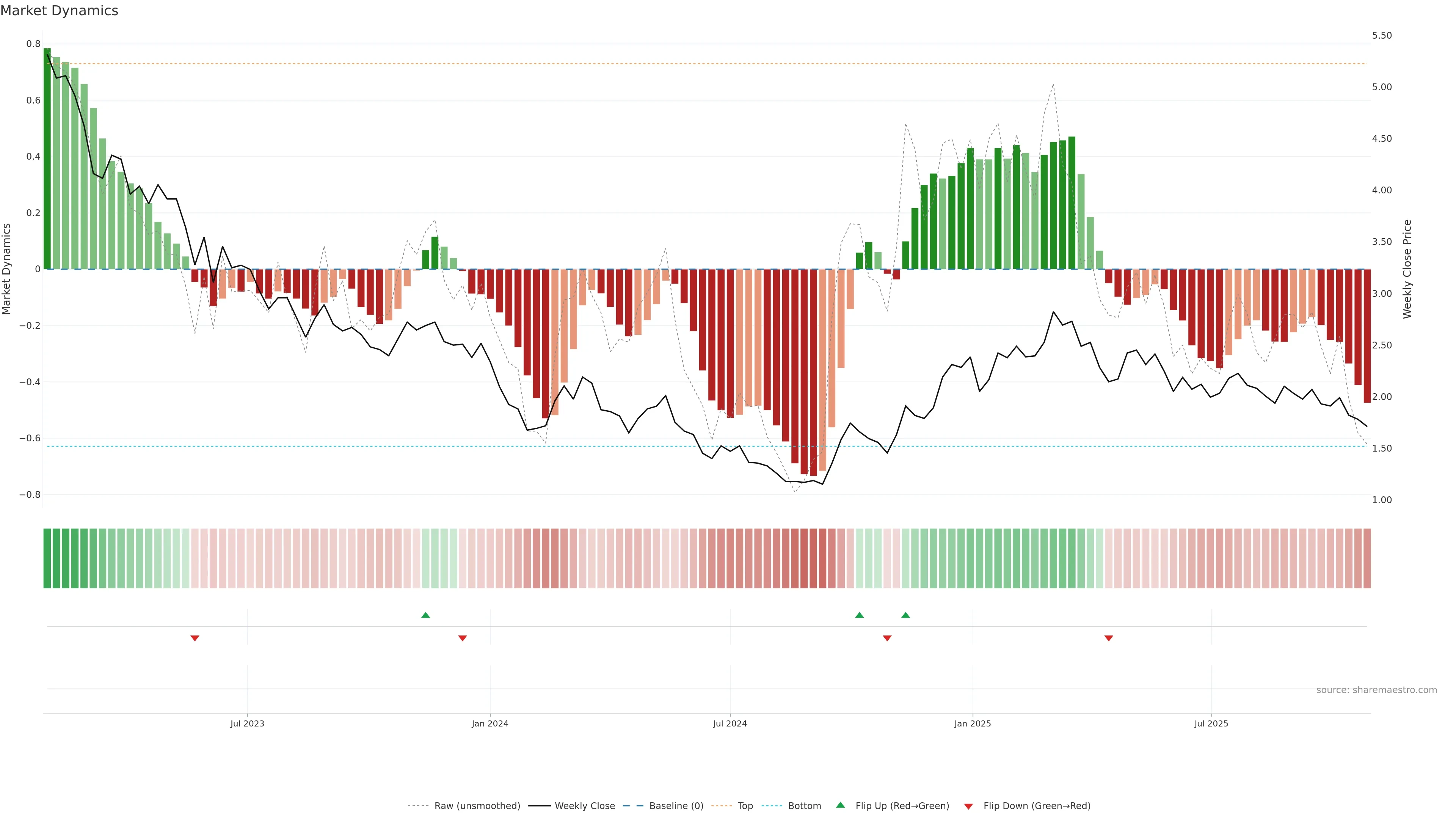Toggle the Weekly Close legend entry
Screen dimensions: 1456x819
(584, 806)
